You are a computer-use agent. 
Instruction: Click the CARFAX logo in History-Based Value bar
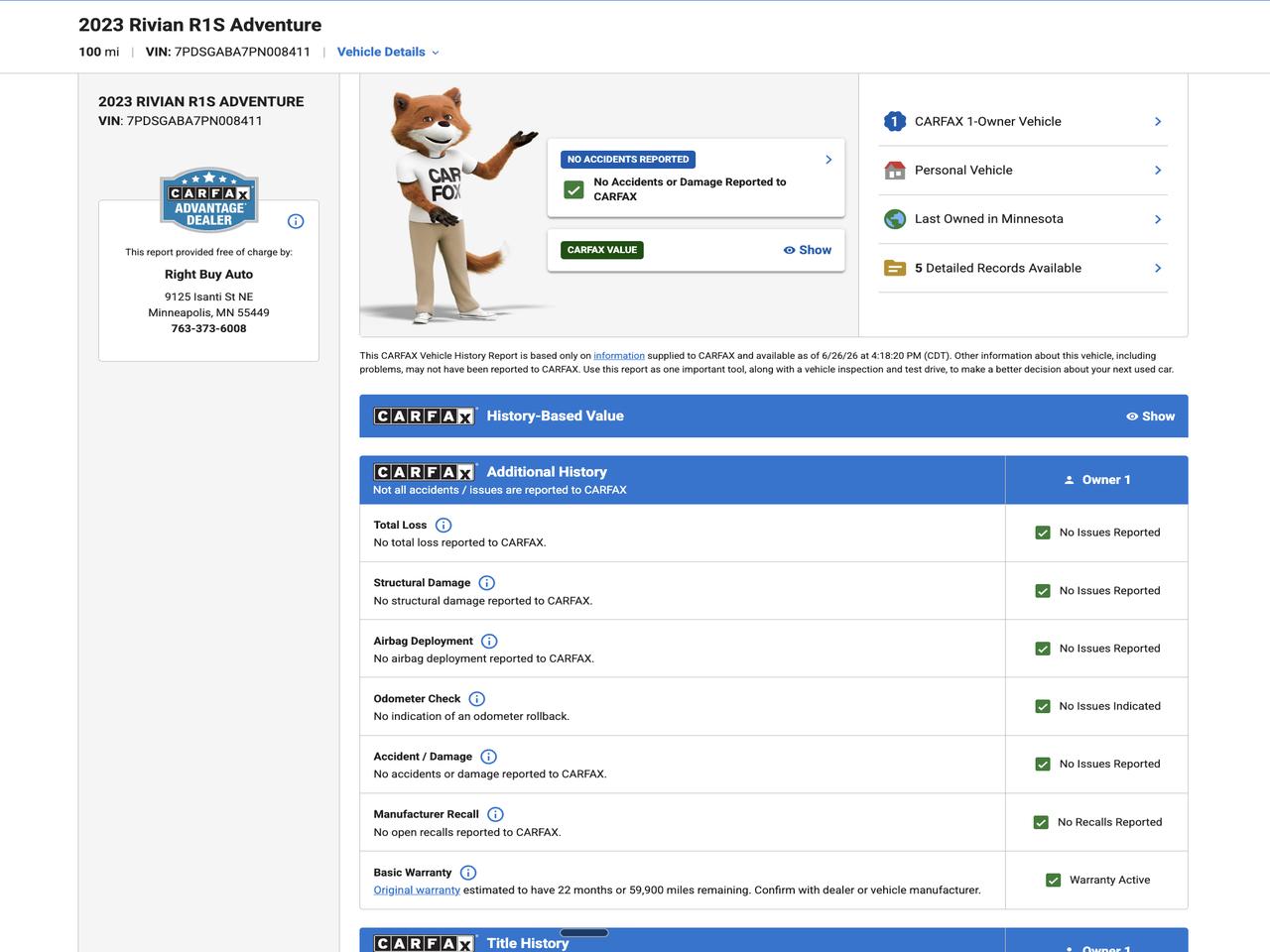pos(426,416)
